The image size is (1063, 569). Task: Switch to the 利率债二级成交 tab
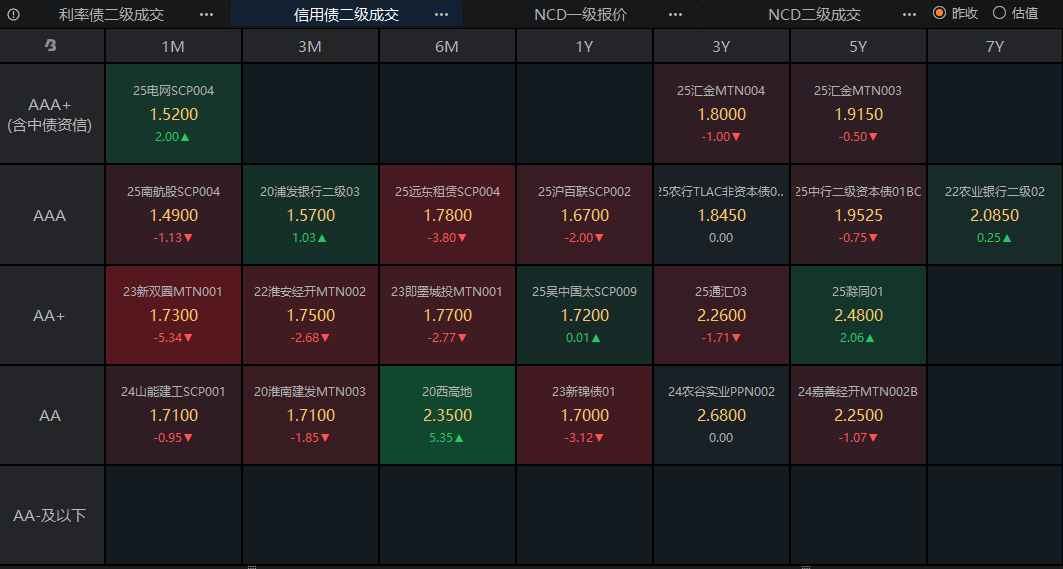[111, 14]
